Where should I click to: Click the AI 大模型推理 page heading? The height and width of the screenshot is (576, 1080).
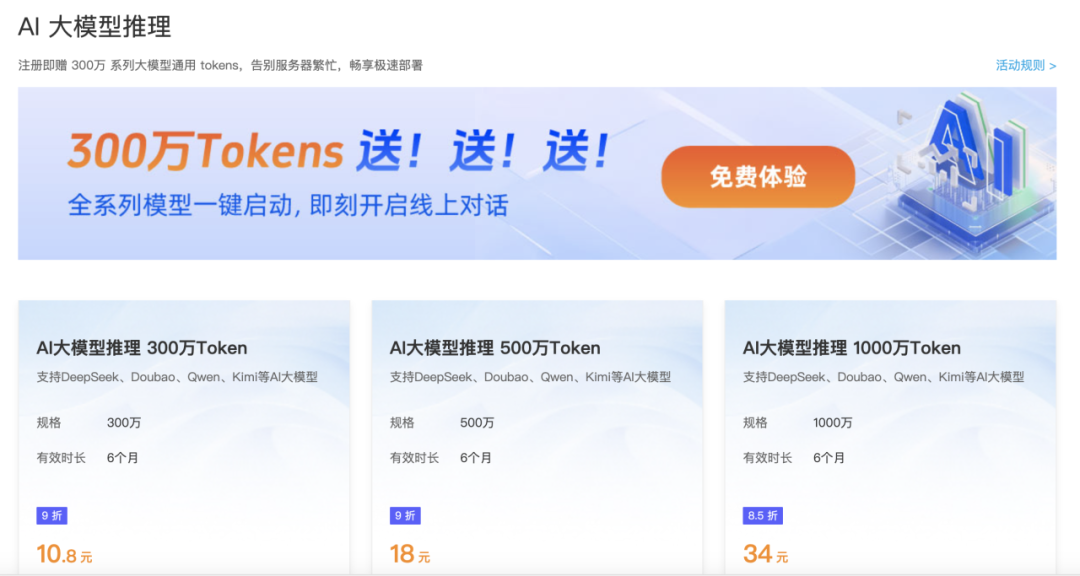coord(94,27)
